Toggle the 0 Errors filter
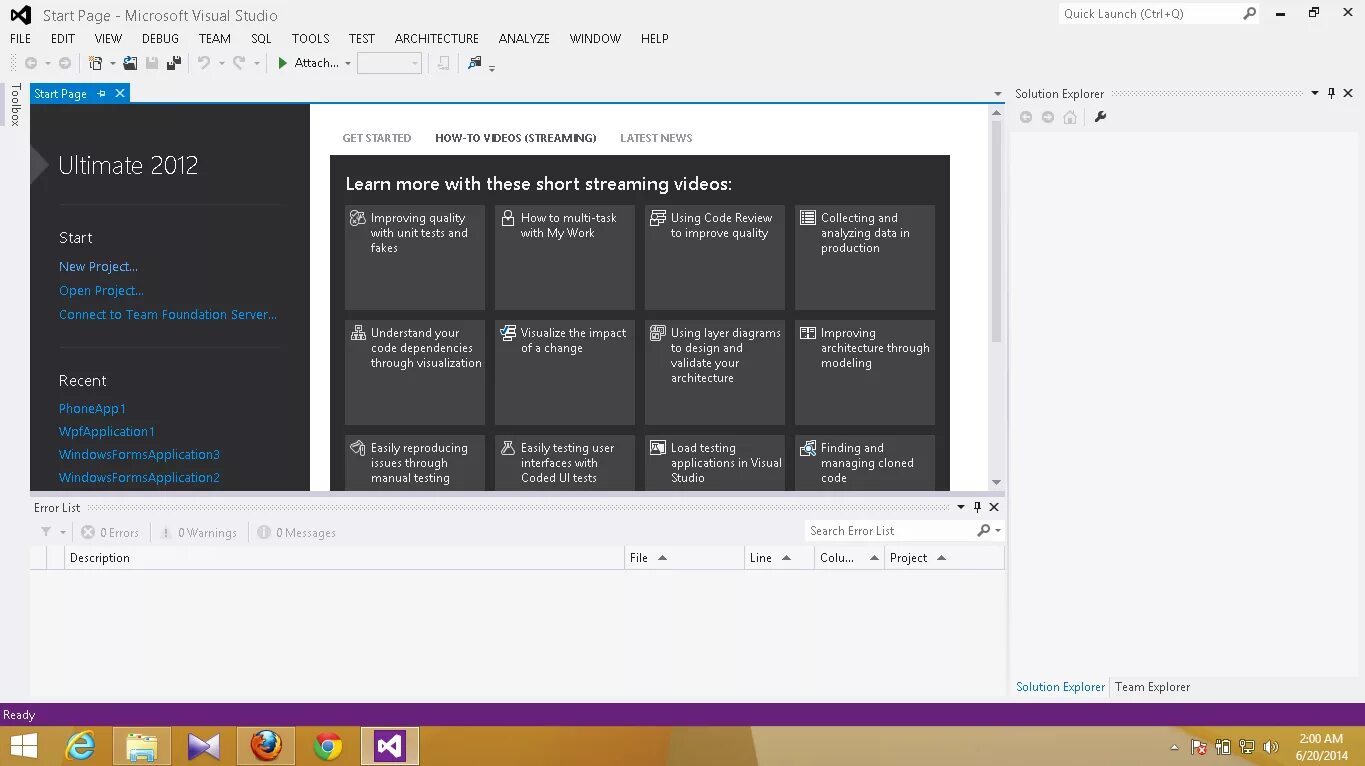The width and height of the screenshot is (1365, 766). [110, 533]
